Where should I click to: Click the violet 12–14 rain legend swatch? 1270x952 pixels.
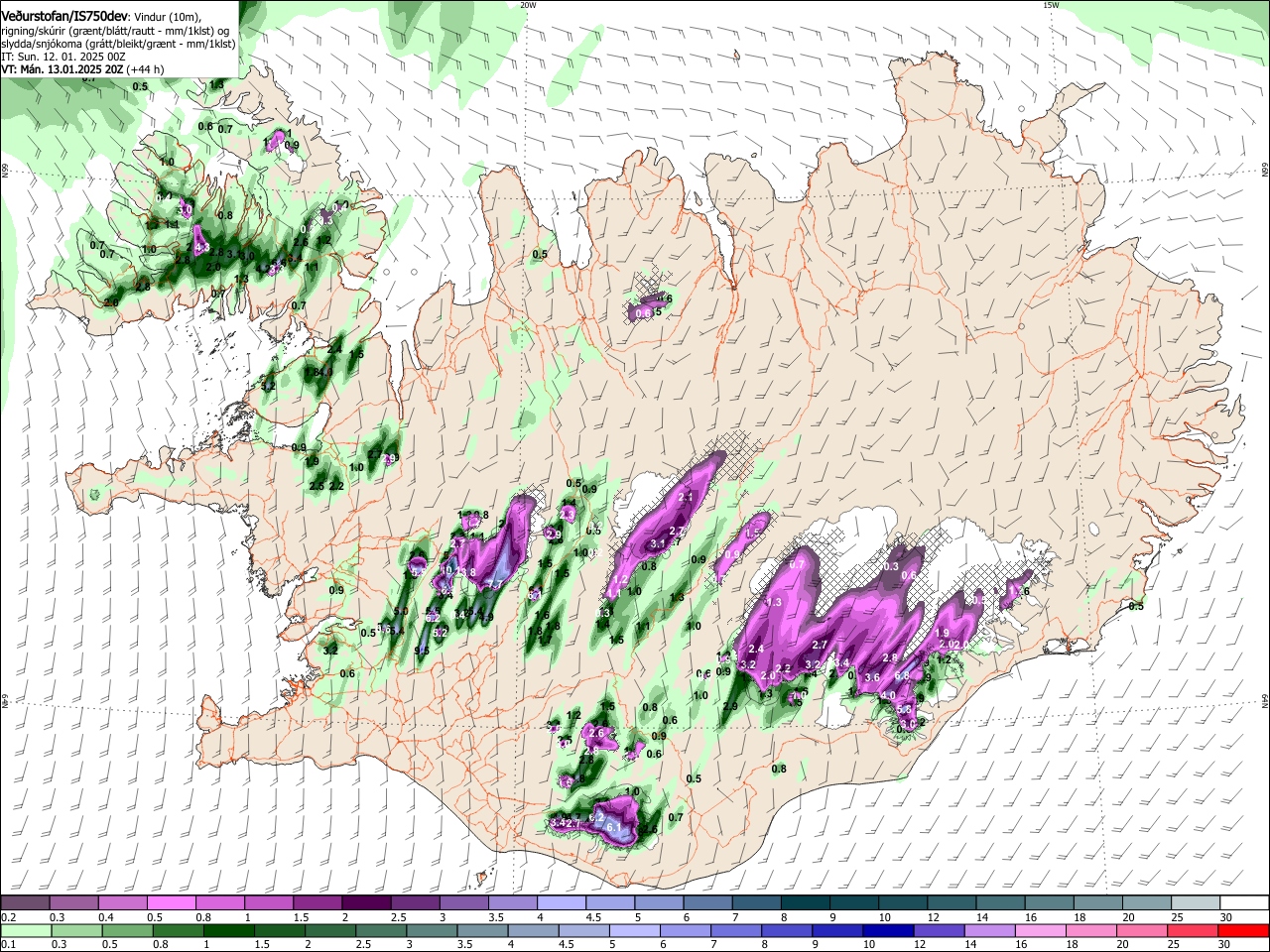pyautogui.click(x=940, y=931)
